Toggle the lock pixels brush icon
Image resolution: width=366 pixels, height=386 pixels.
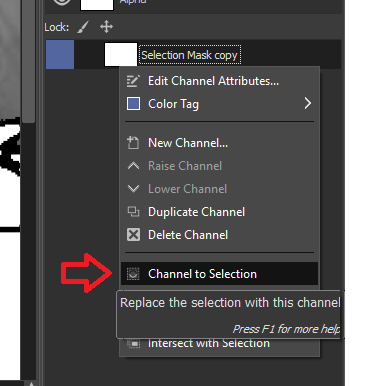[83, 27]
